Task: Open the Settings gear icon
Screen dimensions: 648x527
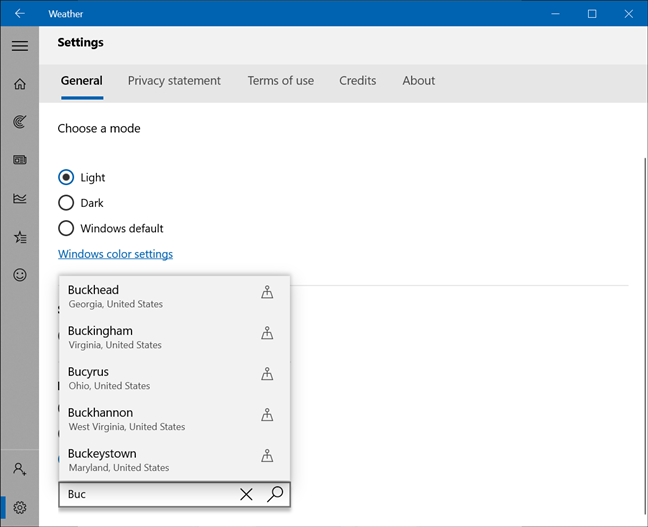Action: (19, 507)
